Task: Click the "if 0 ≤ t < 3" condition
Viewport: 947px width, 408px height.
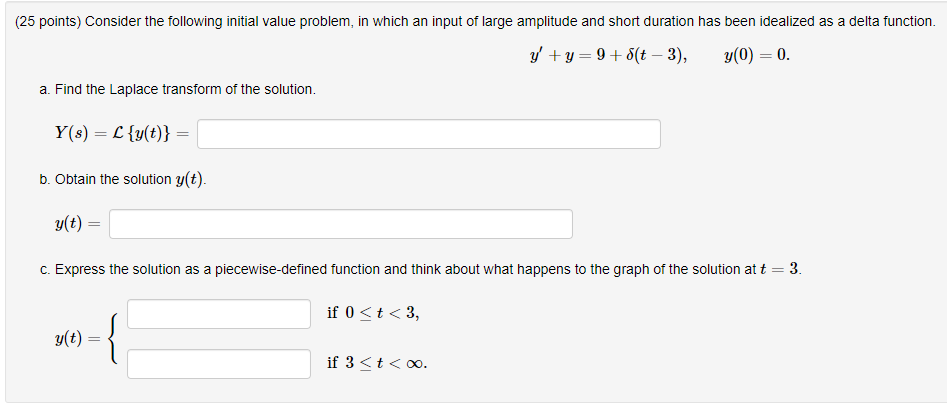Action: [373, 313]
